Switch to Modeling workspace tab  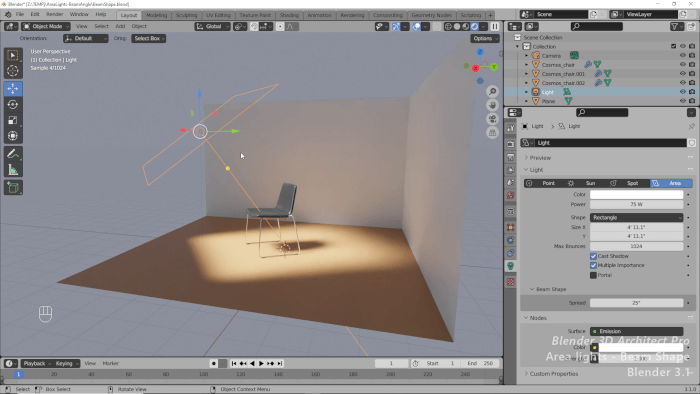coord(156,15)
